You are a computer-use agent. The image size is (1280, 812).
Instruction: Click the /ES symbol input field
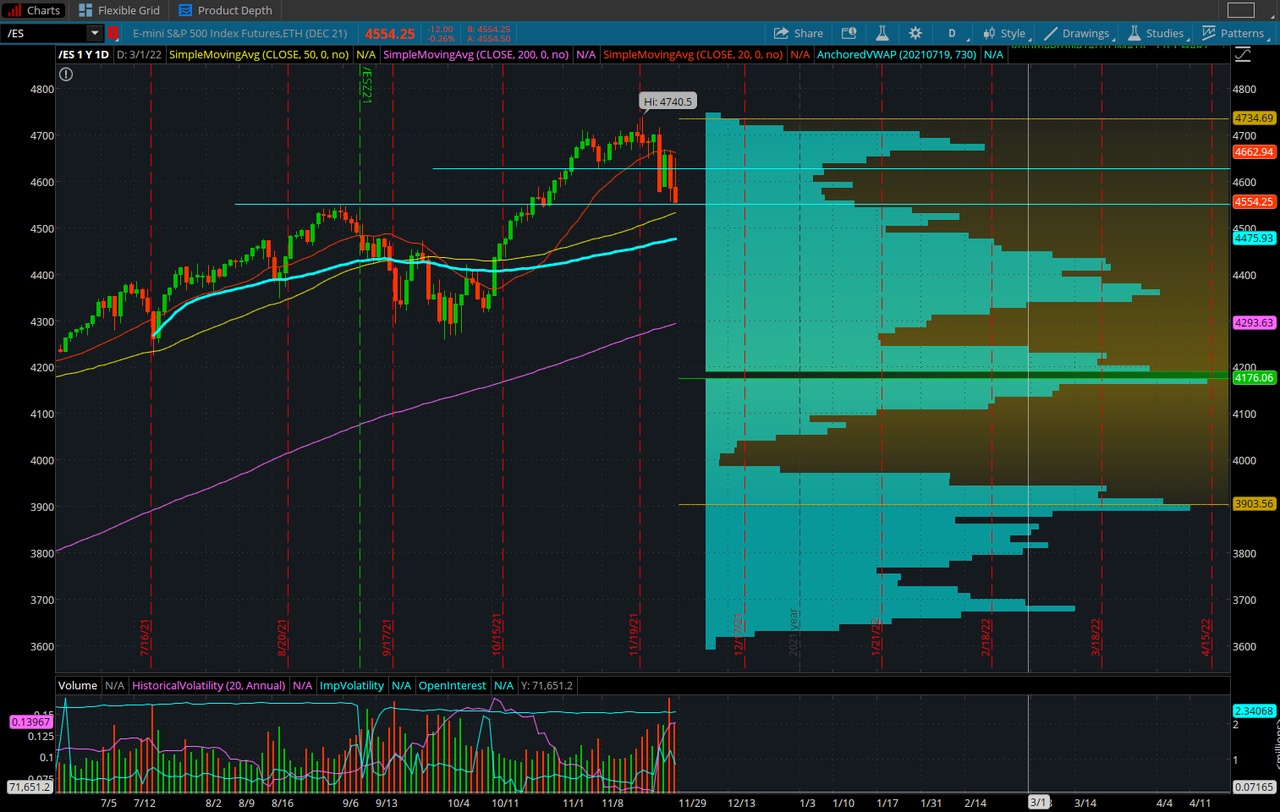point(44,33)
